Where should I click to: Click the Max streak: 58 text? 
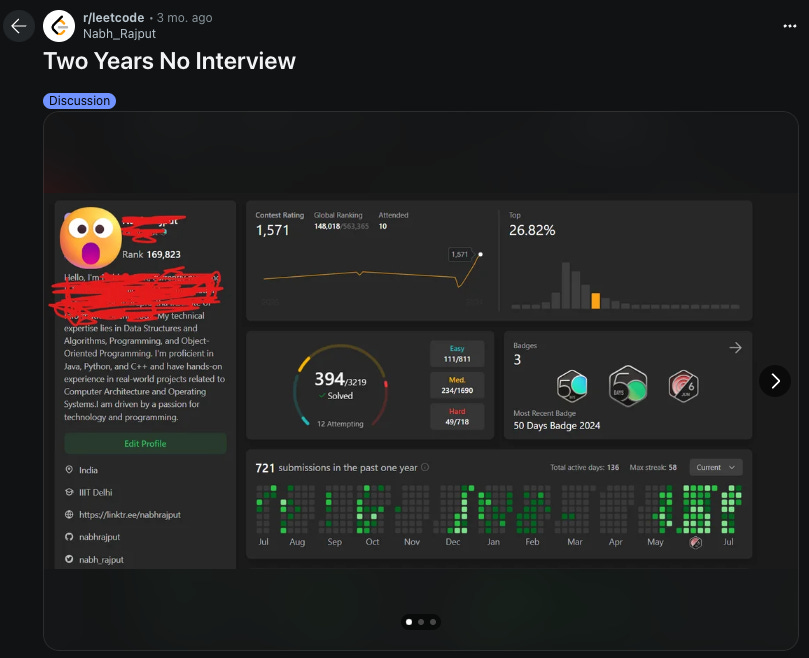[653, 467]
